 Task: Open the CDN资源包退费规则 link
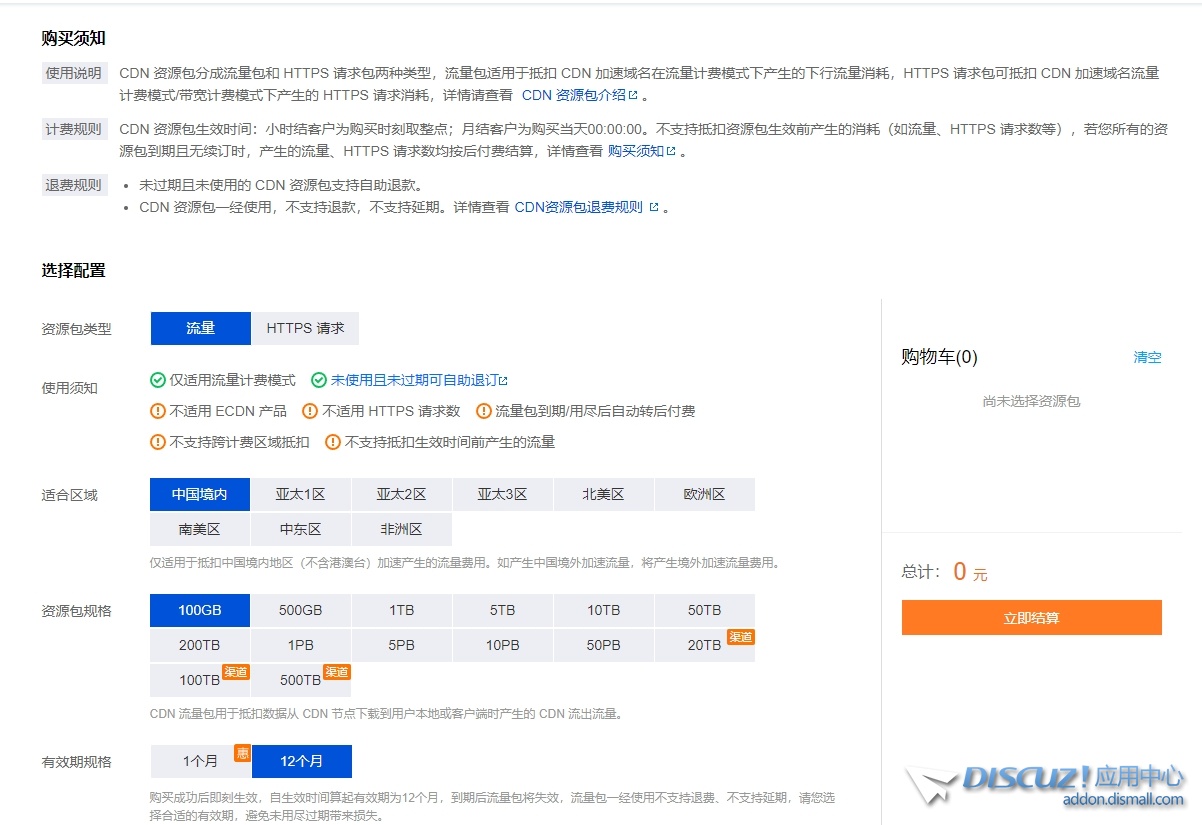(578, 207)
